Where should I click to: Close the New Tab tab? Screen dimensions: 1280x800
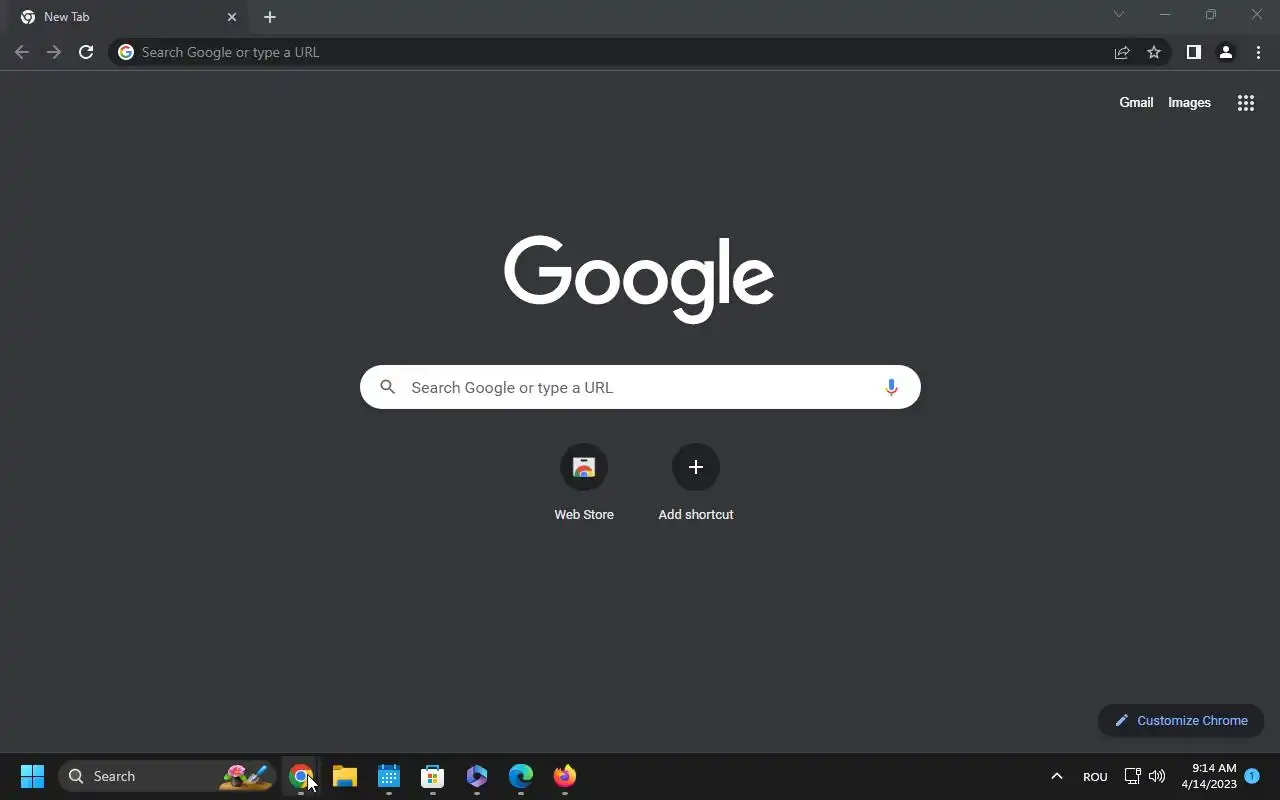pyautogui.click(x=232, y=17)
